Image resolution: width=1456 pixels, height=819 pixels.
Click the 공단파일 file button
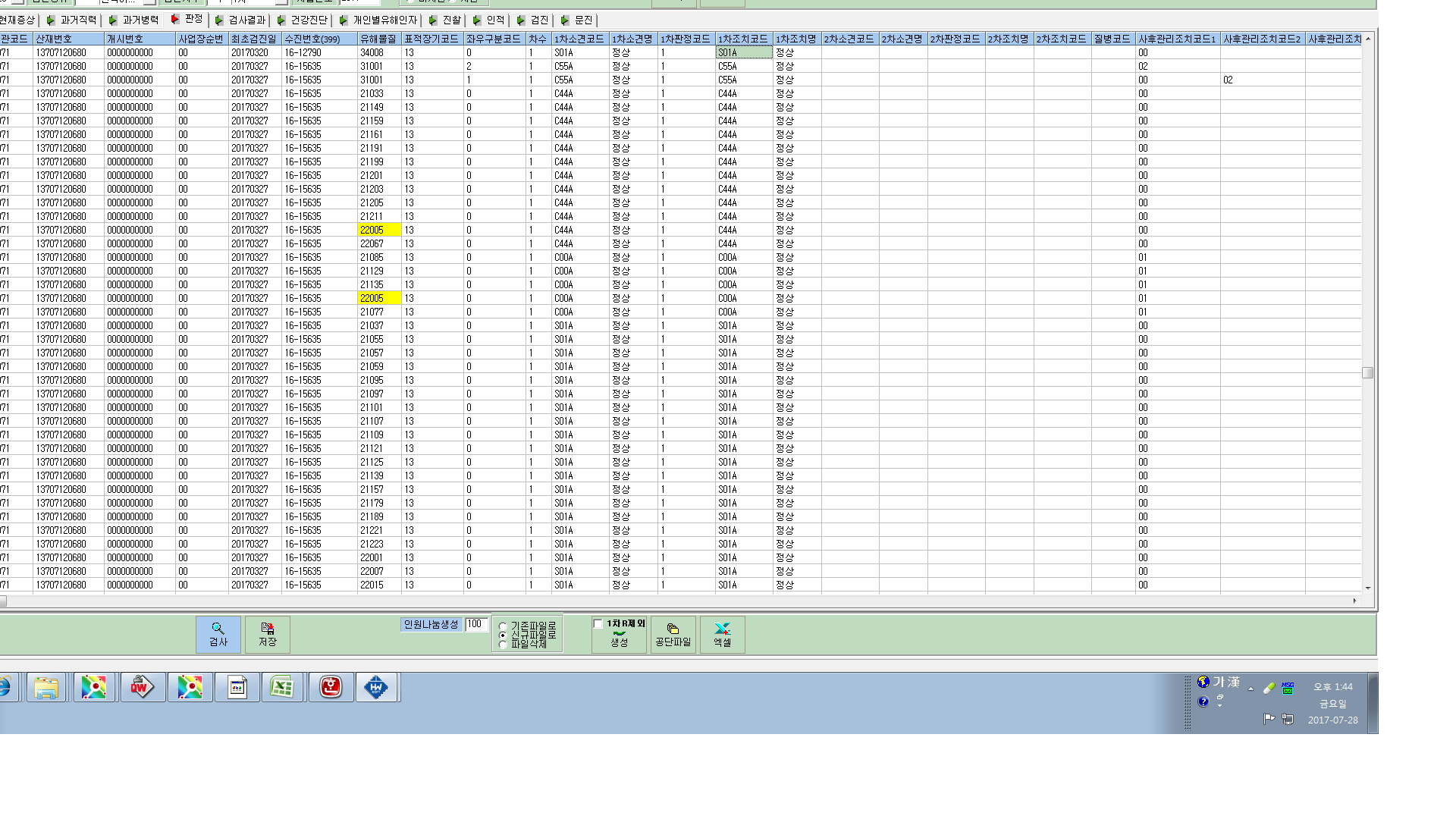pyautogui.click(x=673, y=634)
